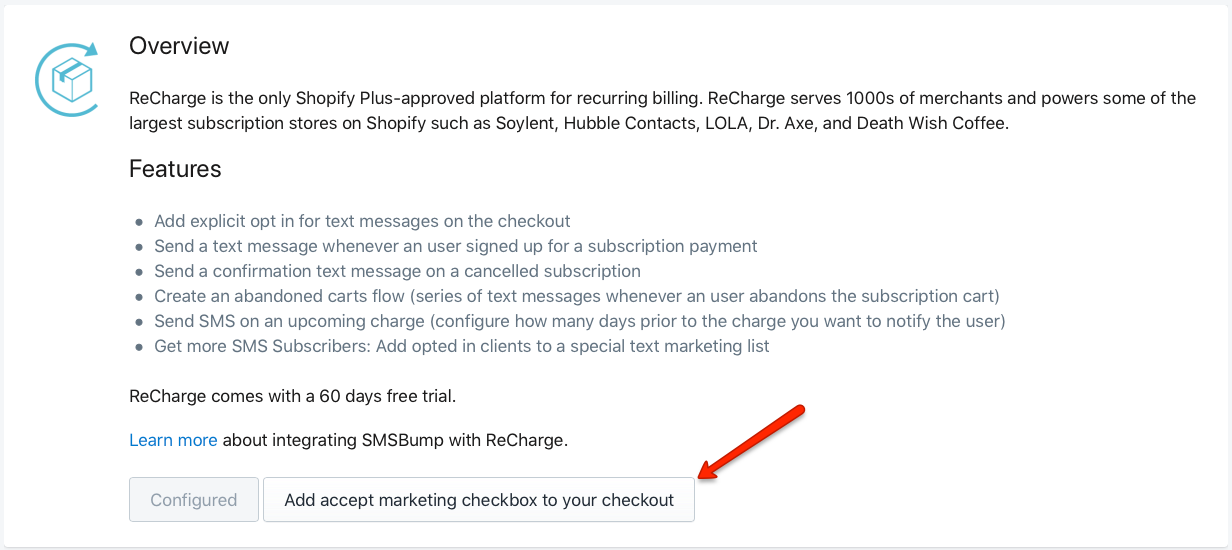This screenshot has width=1232, height=550.
Task: Add accept marketing checkbox to your checkout
Action: coord(479,499)
